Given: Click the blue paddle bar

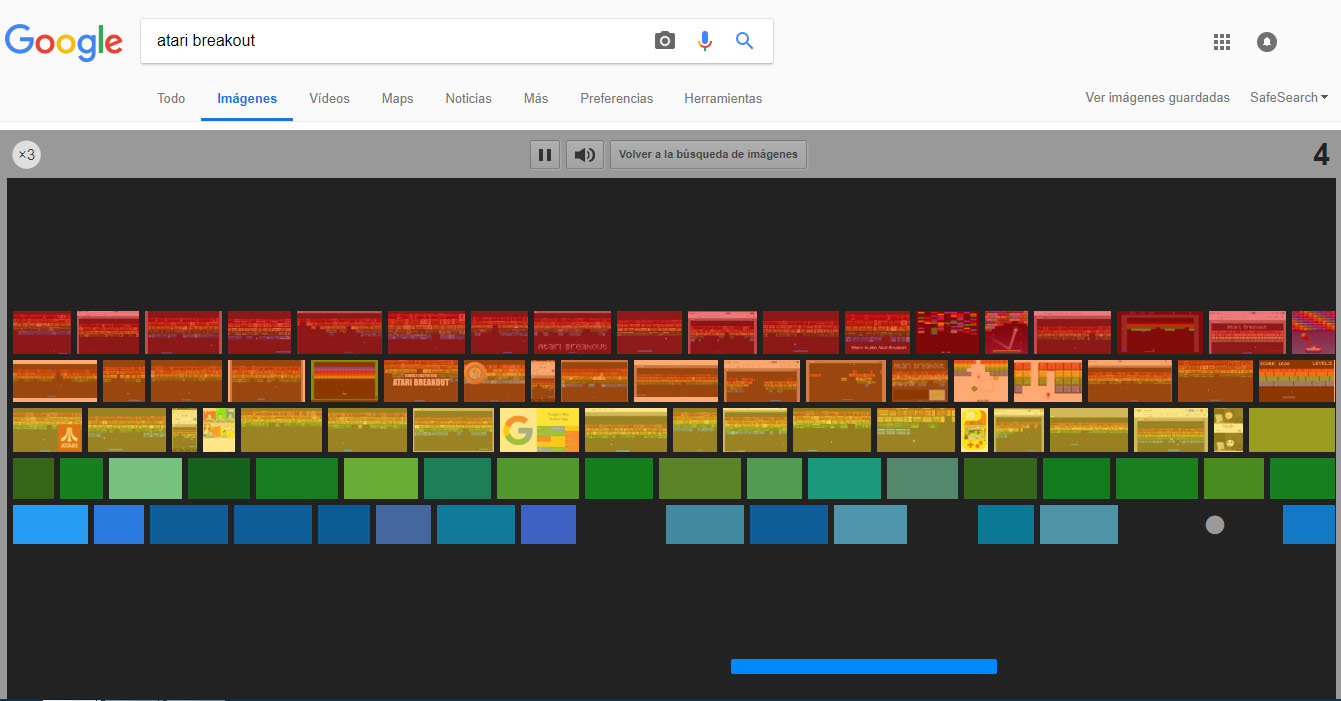Looking at the screenshot, I should point(864,666).
